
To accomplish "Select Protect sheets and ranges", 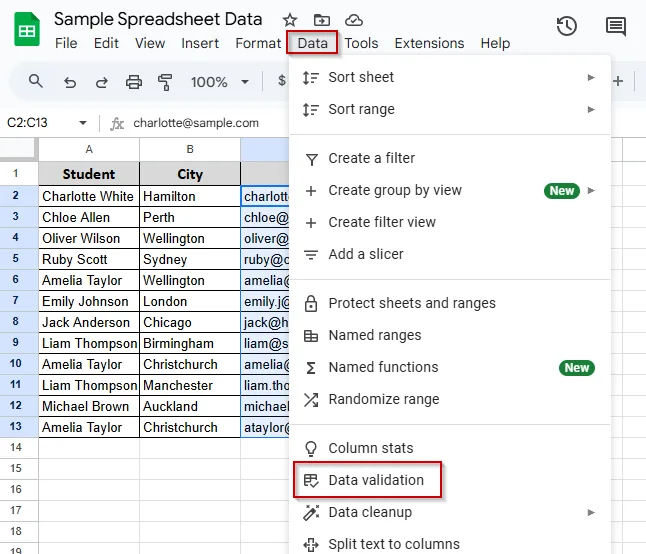I will tap(450, 304).
